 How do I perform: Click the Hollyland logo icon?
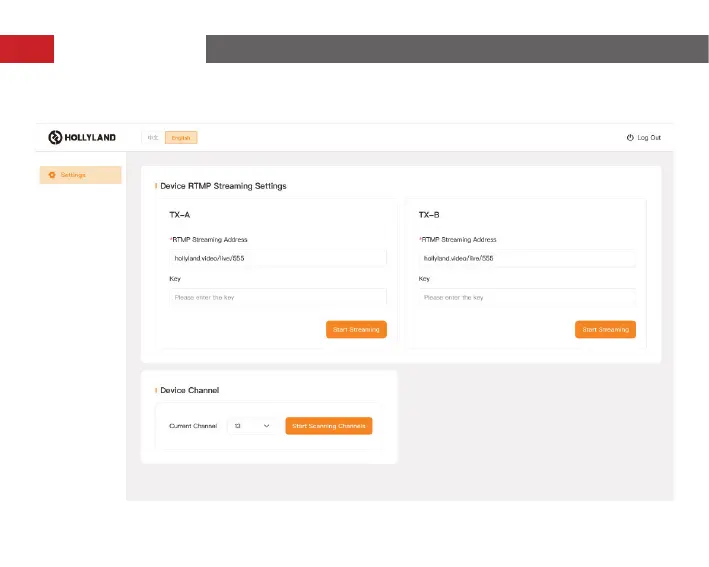pyautogui.click(x=56, y=138)
